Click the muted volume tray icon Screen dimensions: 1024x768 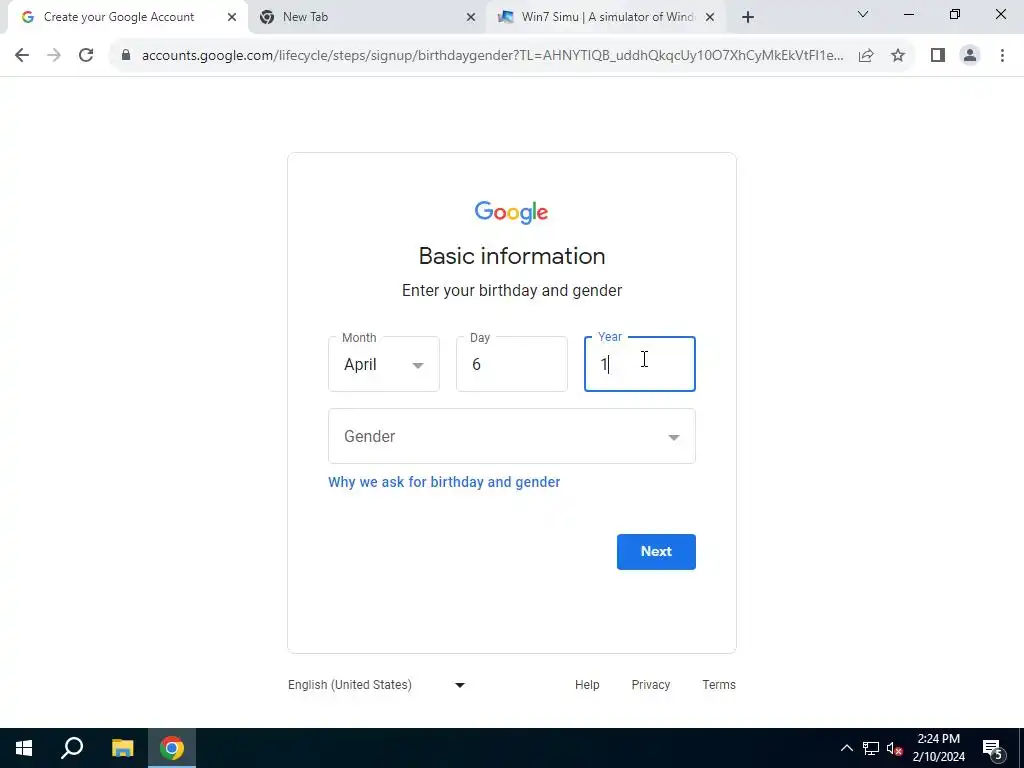(x=895, y=748)
